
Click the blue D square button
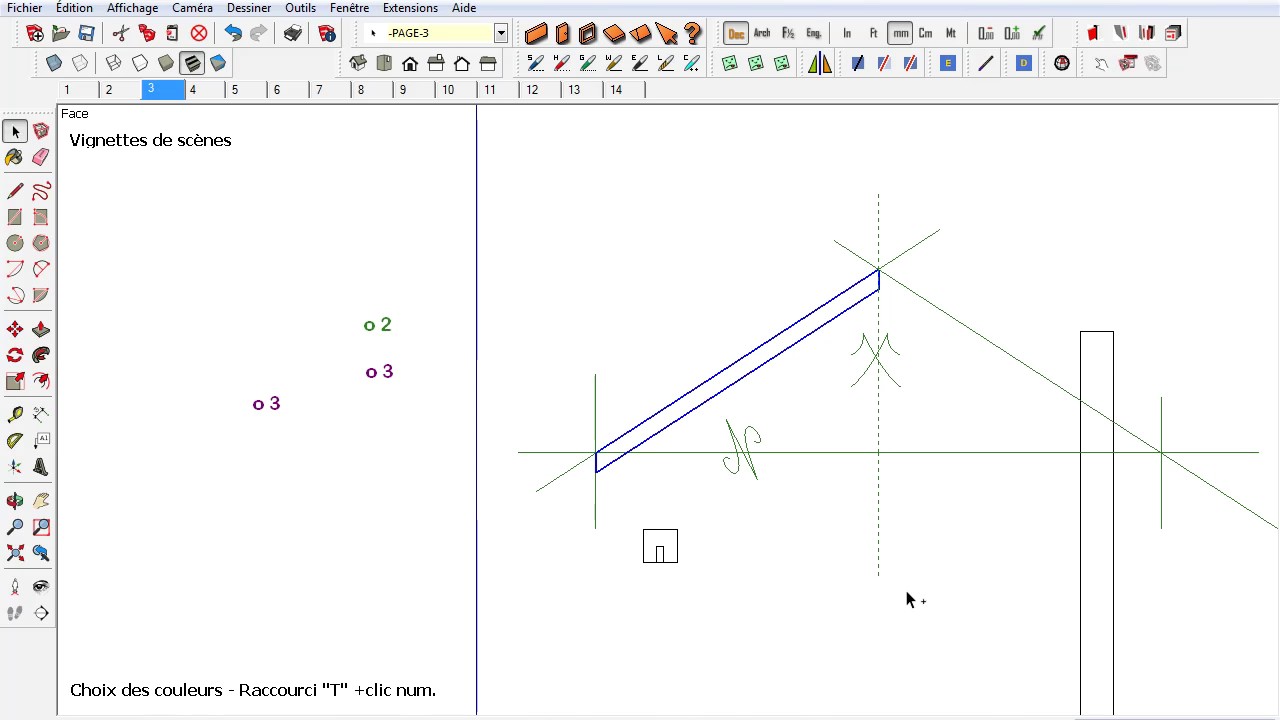point(1023,63)
